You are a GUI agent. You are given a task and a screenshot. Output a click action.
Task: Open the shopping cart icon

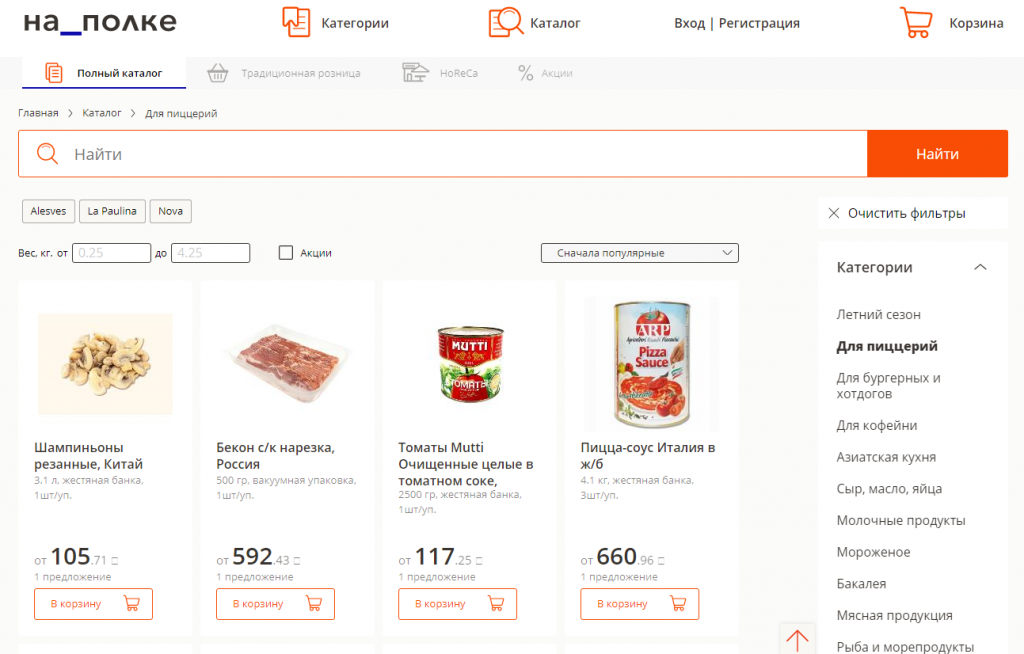coord(916,23)
